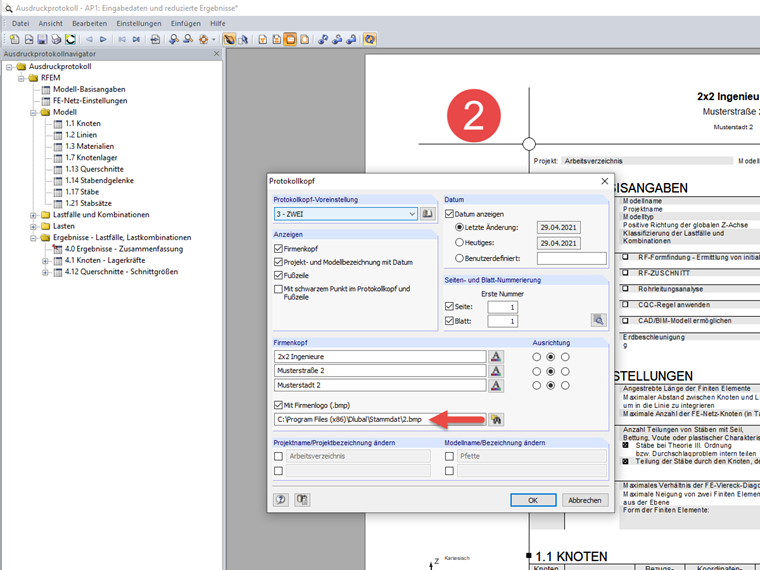Toggle the Firmenkopf checkbox

(278, 249)
